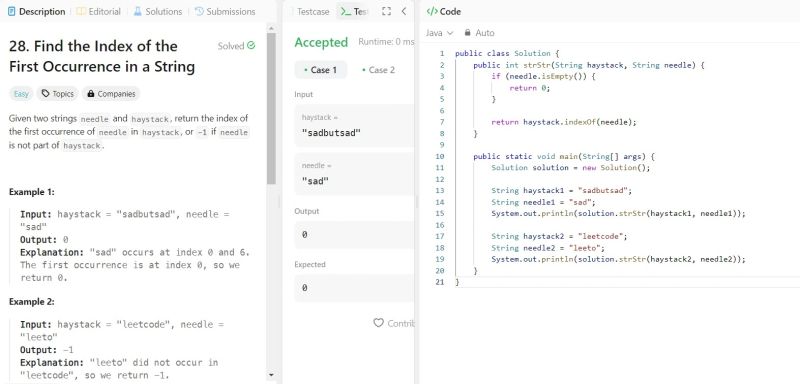Click the description panel scrollbar thumb
The width and height of the screenshot is (800, 384).
(x=271, y=108)
